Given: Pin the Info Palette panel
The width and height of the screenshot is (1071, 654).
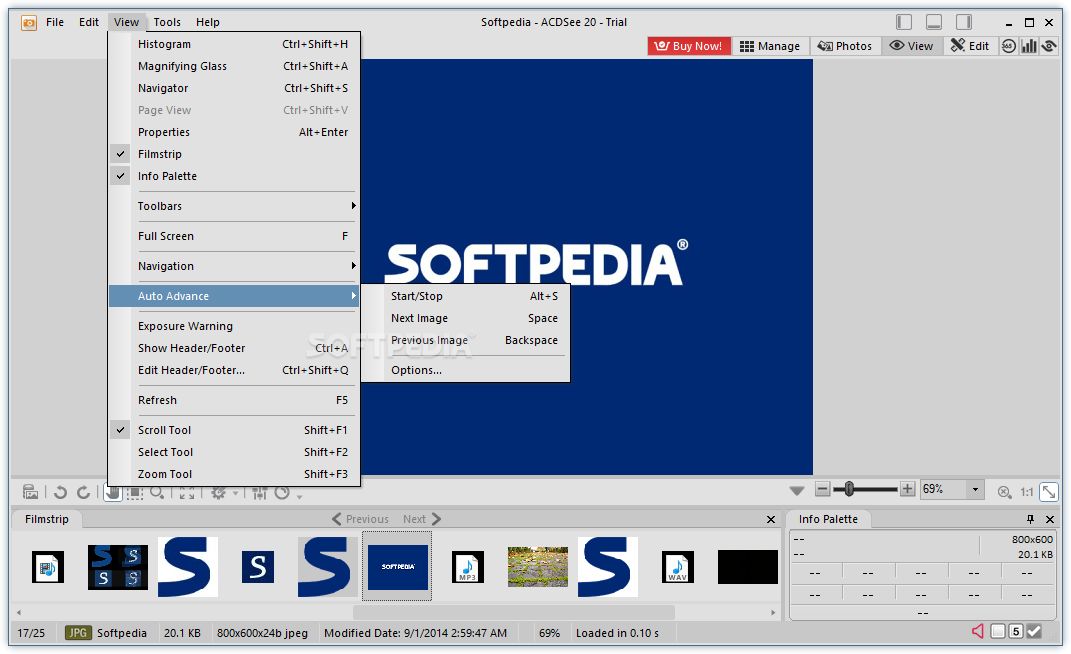Looking at the screenshot, I should (1030, 519).
